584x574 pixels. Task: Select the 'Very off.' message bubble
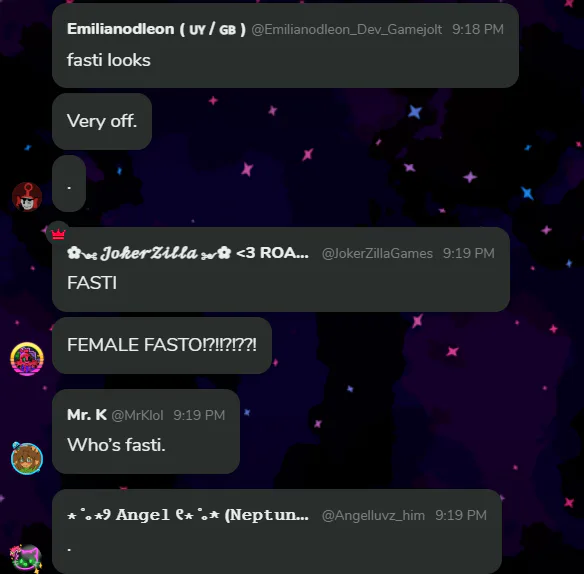[102, 121]
